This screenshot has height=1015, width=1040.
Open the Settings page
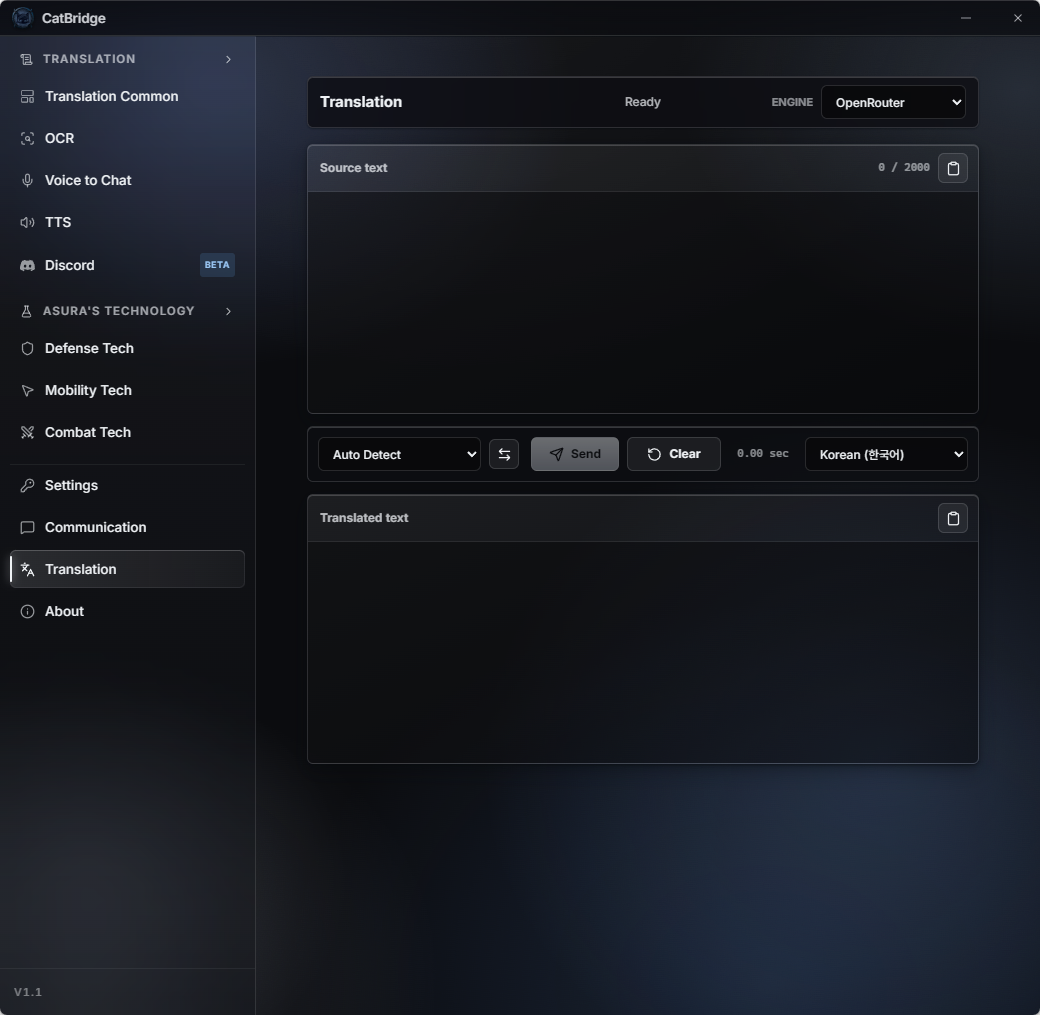(127, 486)
